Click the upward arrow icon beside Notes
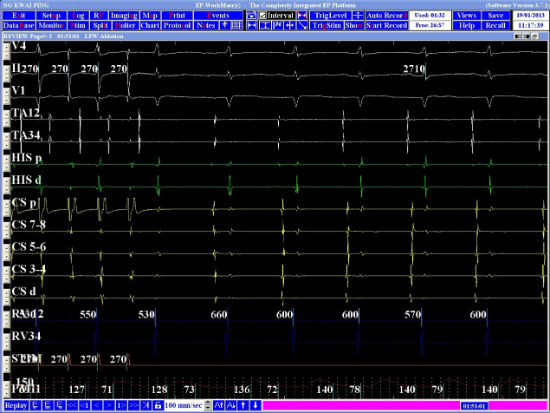The height and width of the screenshot is (413, 550). coord(225,26)
